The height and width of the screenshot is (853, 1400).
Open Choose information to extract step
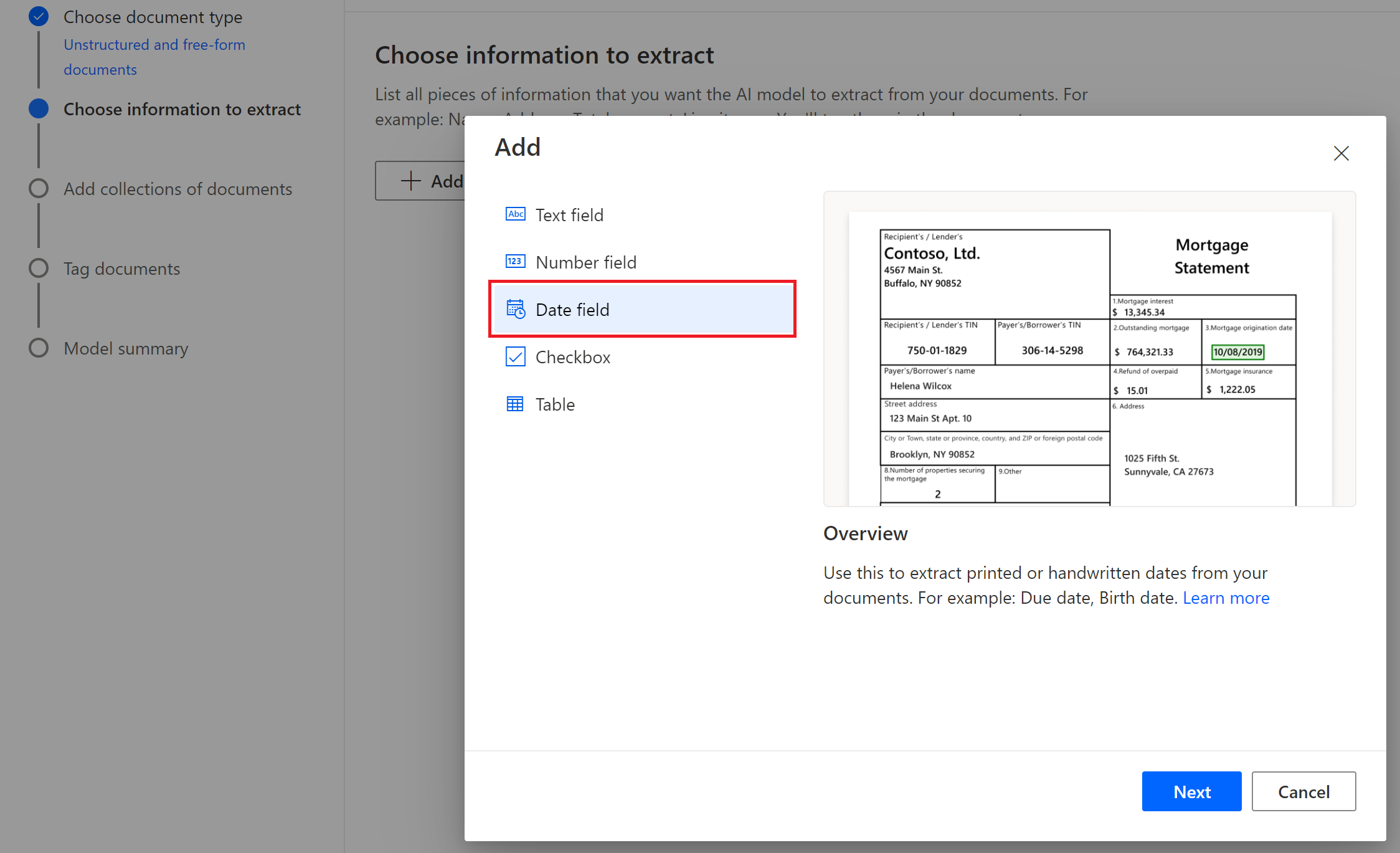pyautogui.click(x=182, y=109)
